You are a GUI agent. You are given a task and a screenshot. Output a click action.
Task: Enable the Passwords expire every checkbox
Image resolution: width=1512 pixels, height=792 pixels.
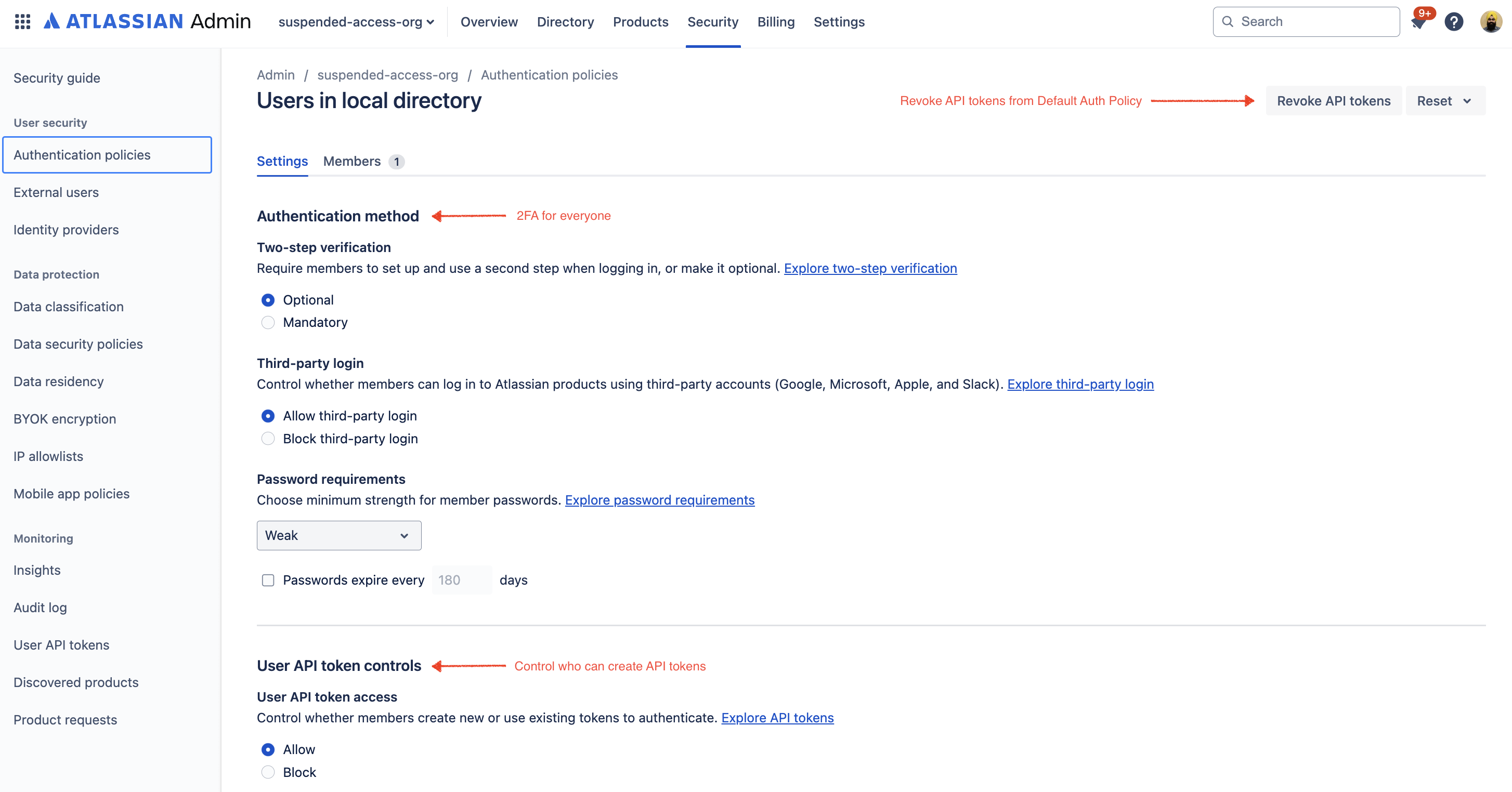tap(268, 580)
